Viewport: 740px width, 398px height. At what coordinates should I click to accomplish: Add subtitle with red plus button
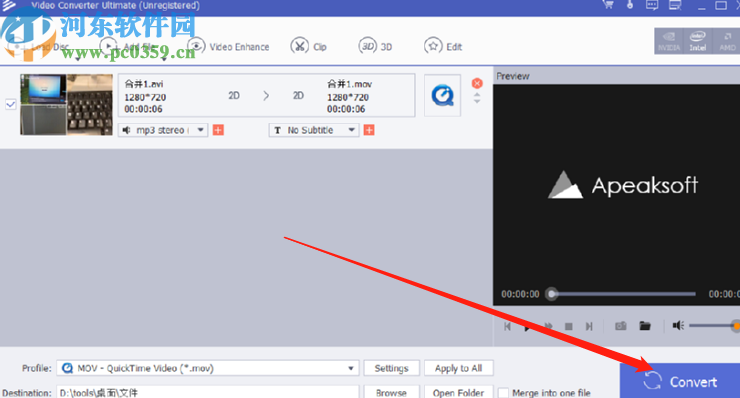pos(369,130)
